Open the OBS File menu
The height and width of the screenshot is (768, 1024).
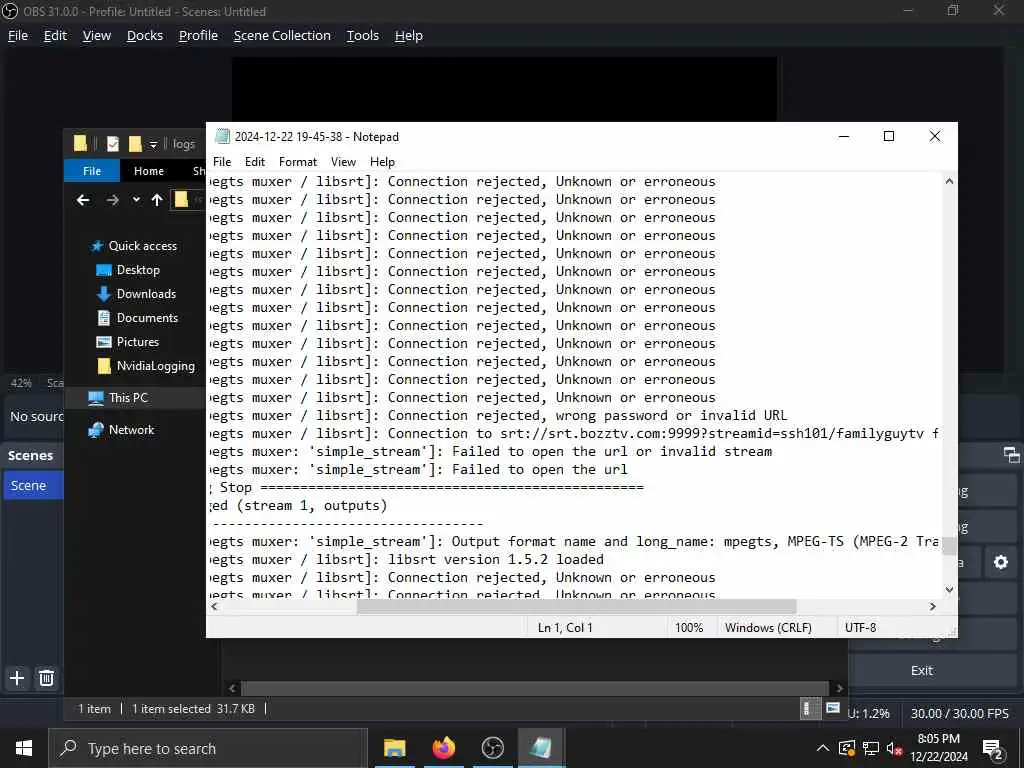point(18,35)
